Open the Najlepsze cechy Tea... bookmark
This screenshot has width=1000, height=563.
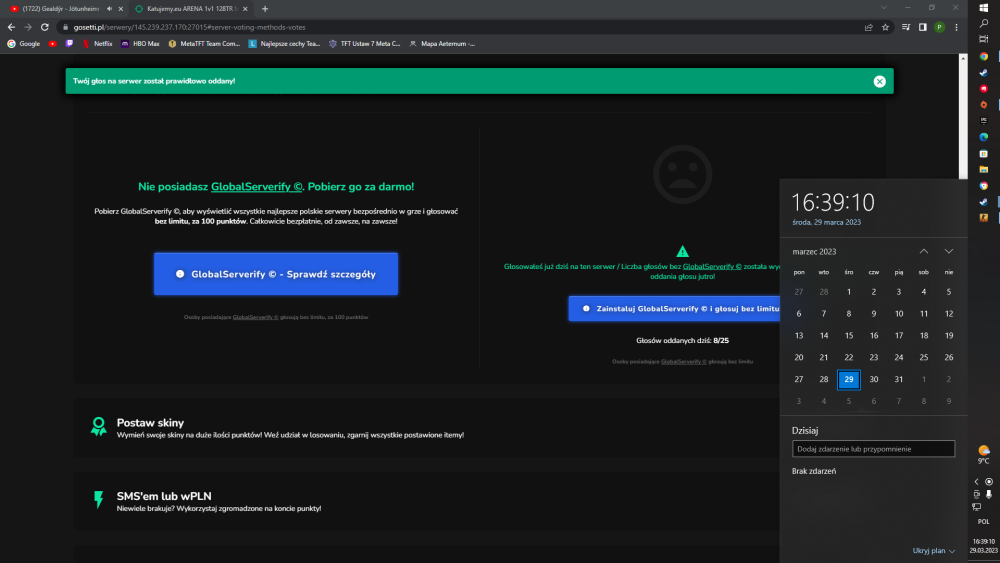pos(284,44)
